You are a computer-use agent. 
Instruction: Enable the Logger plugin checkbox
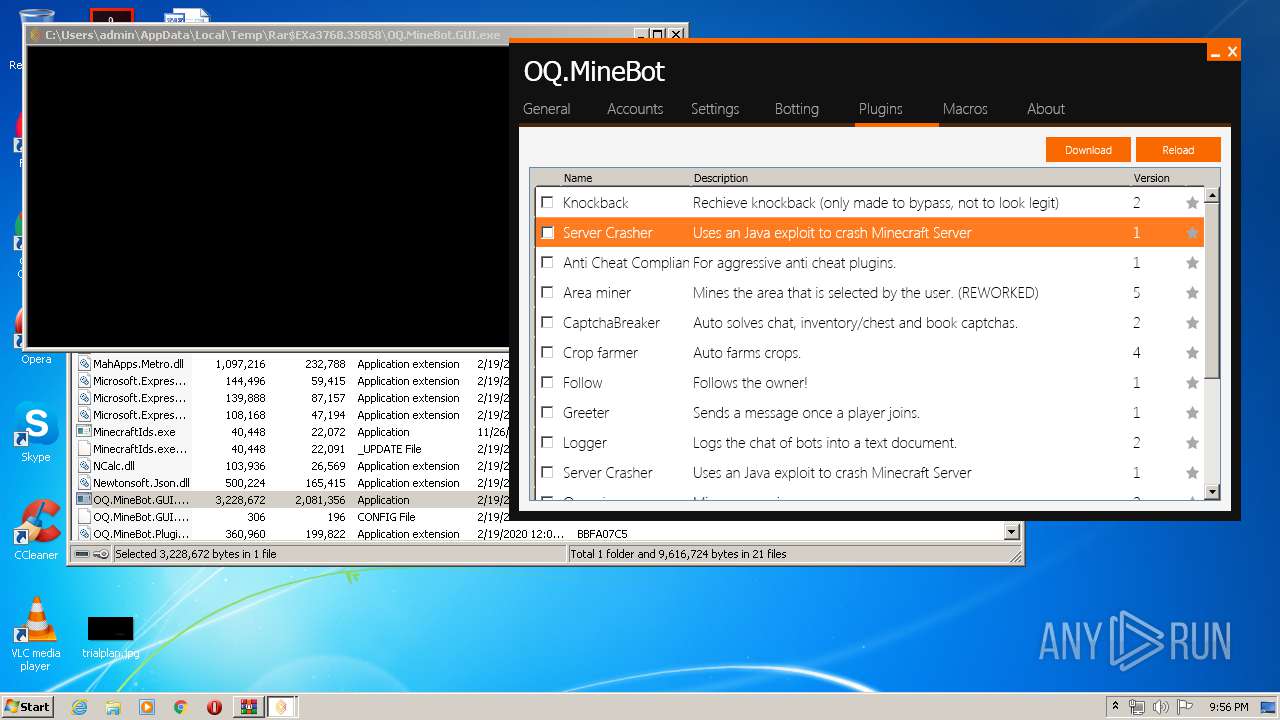tap(547, 442)
